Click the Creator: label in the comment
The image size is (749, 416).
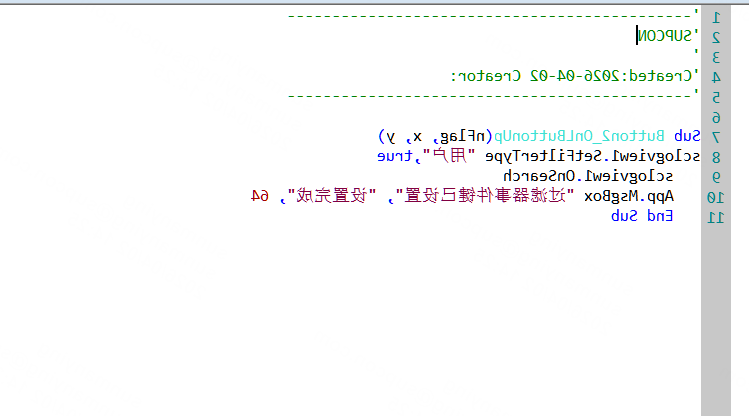pyautogui.click(x=486, y=76)
